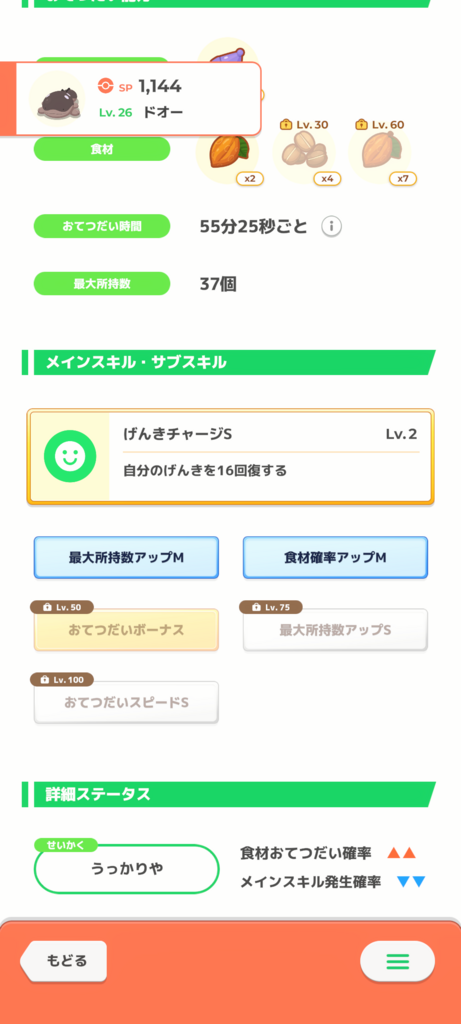Tap the green smiley main skill icon
The height and width of the screenshot is (1024, 461).
(x=70, y=456)
